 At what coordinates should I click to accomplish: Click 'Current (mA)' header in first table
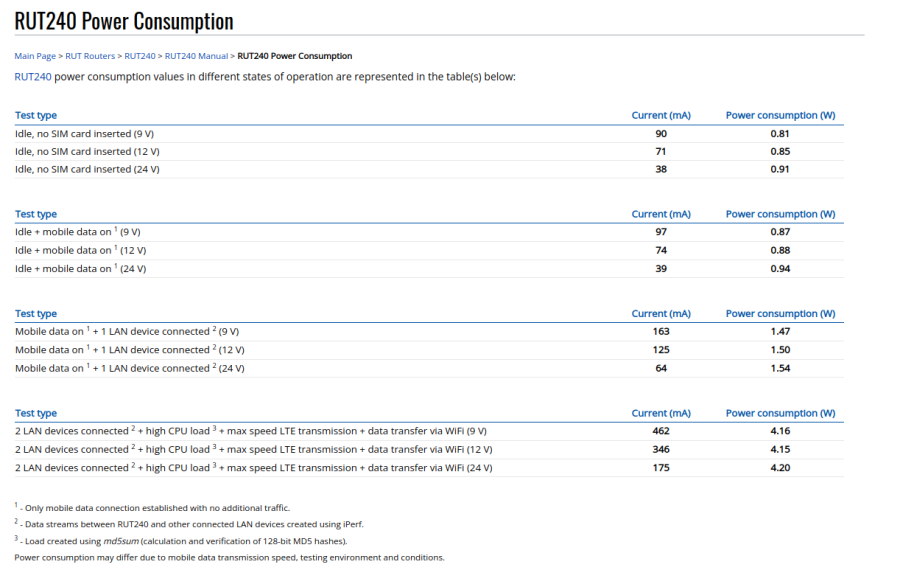(x=661, y=115)
